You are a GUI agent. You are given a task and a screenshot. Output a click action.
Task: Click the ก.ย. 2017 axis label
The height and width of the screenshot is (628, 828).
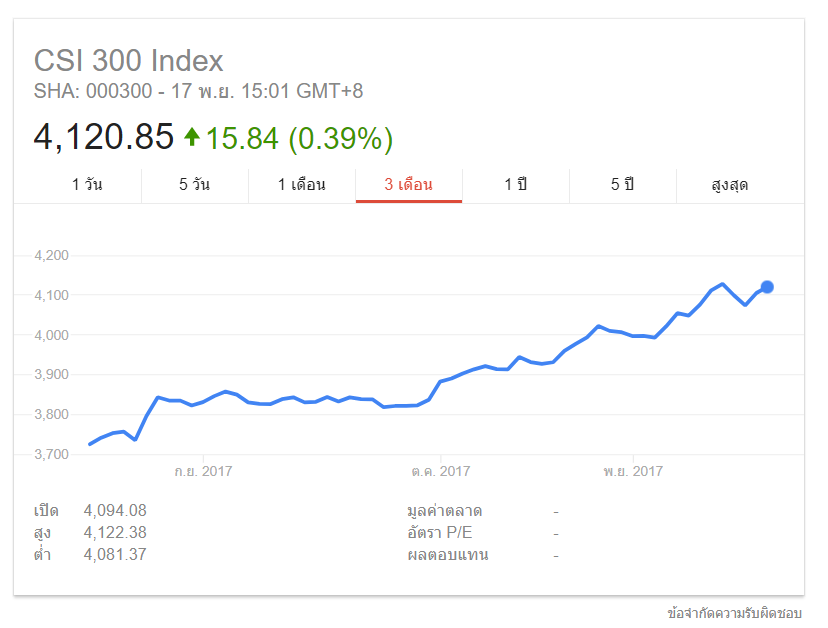[x=203, y=471]
